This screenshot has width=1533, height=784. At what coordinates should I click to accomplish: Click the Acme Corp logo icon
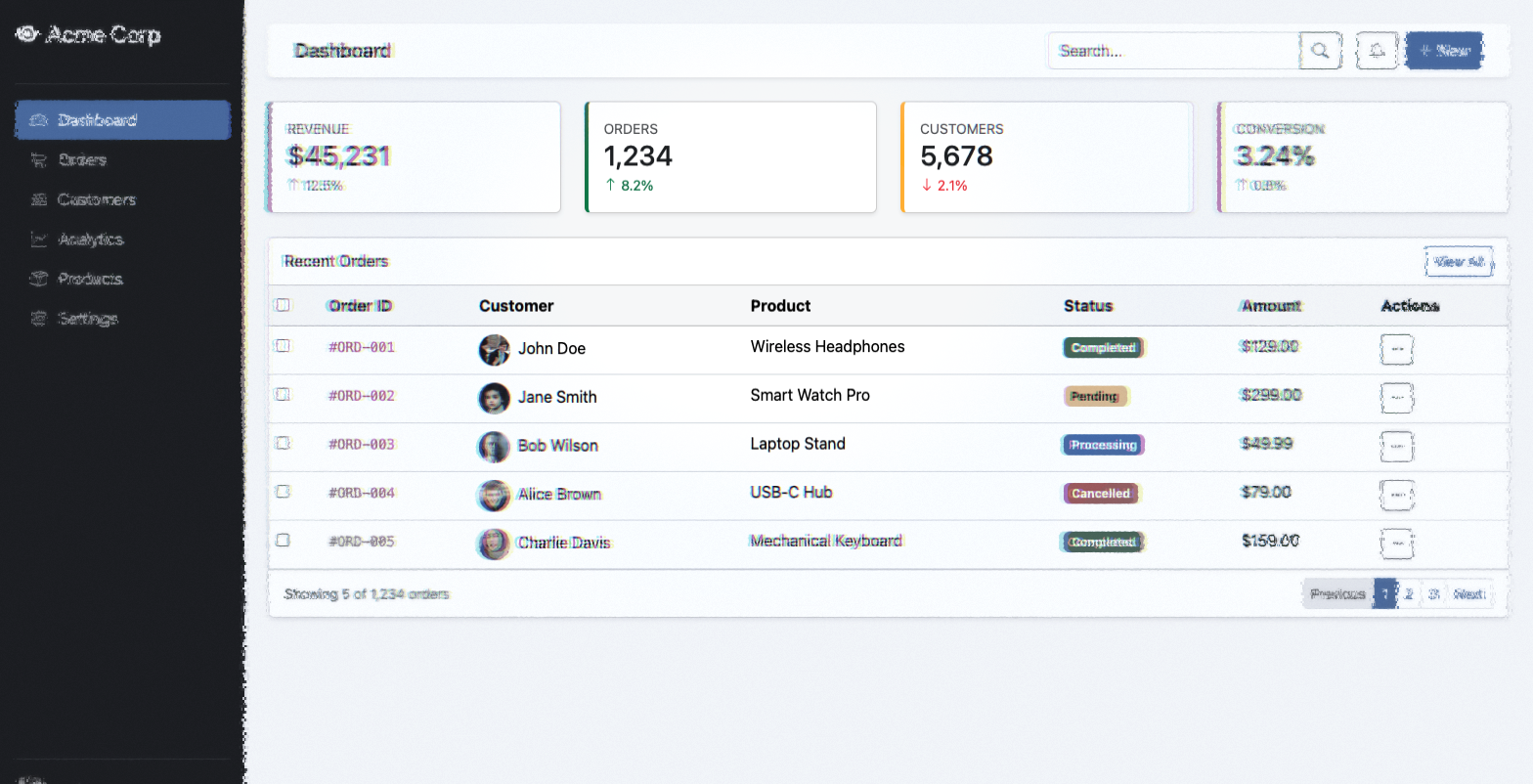[27, 34]
